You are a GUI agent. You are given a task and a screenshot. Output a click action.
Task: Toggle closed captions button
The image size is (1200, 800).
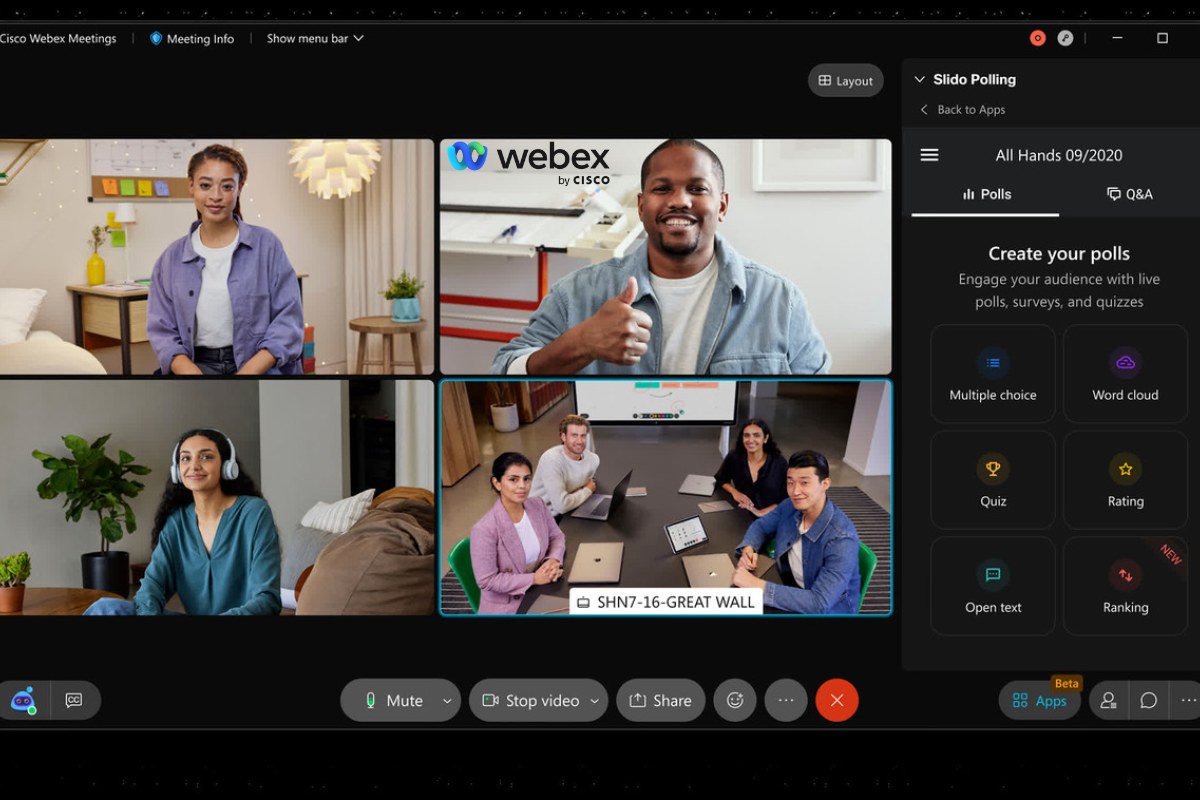(74, 701)
